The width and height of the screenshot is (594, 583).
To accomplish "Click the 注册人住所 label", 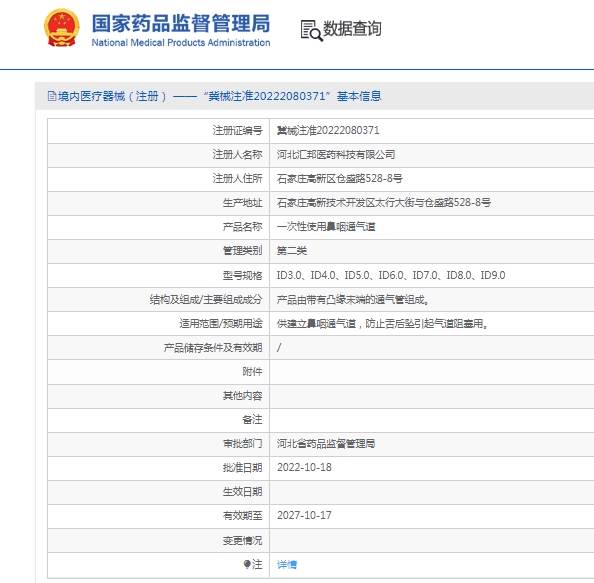I will (238, 178).
